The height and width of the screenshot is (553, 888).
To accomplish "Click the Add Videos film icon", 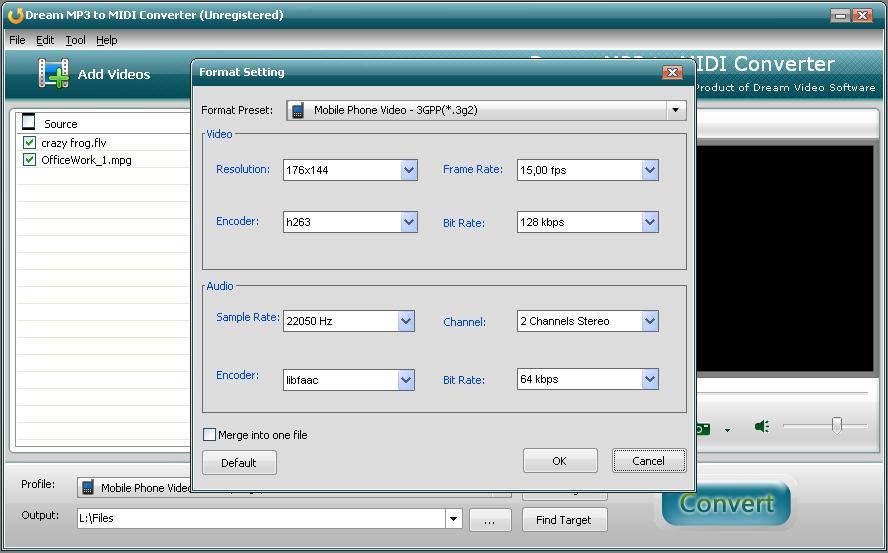I will 54,73.
